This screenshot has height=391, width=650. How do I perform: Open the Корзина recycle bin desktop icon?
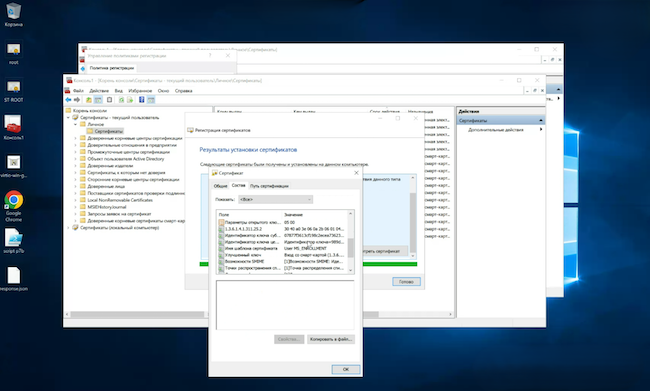(x=13, y=15)
